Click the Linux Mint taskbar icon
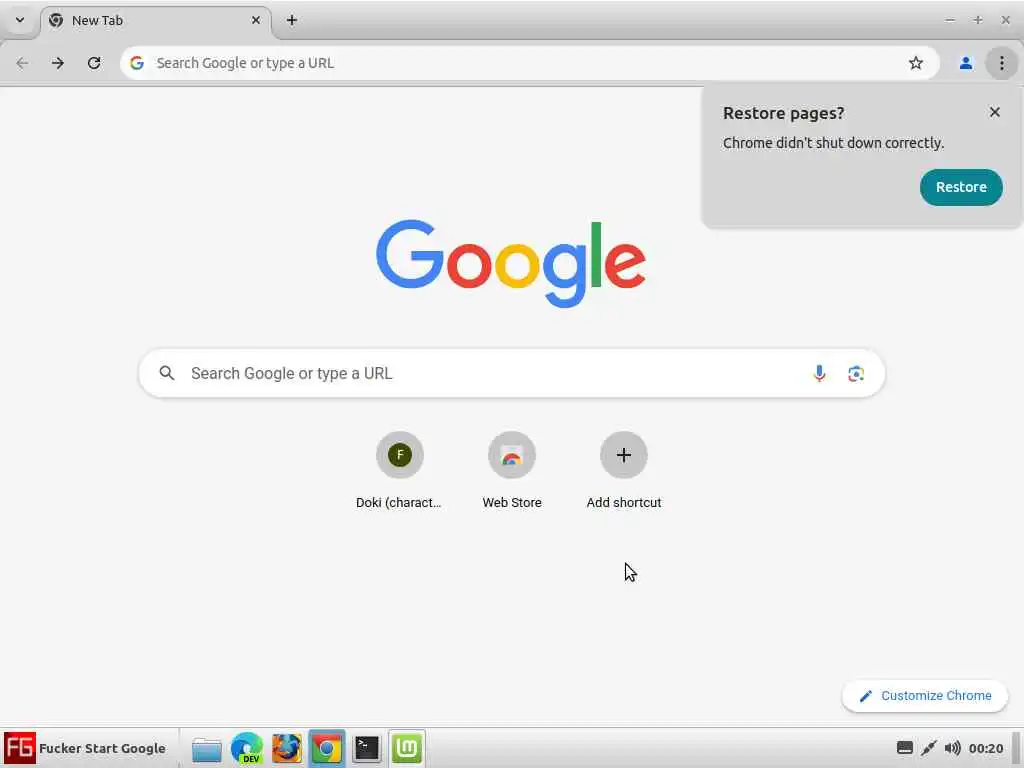This screenshot has height=768, width=1024. [406, 748]
